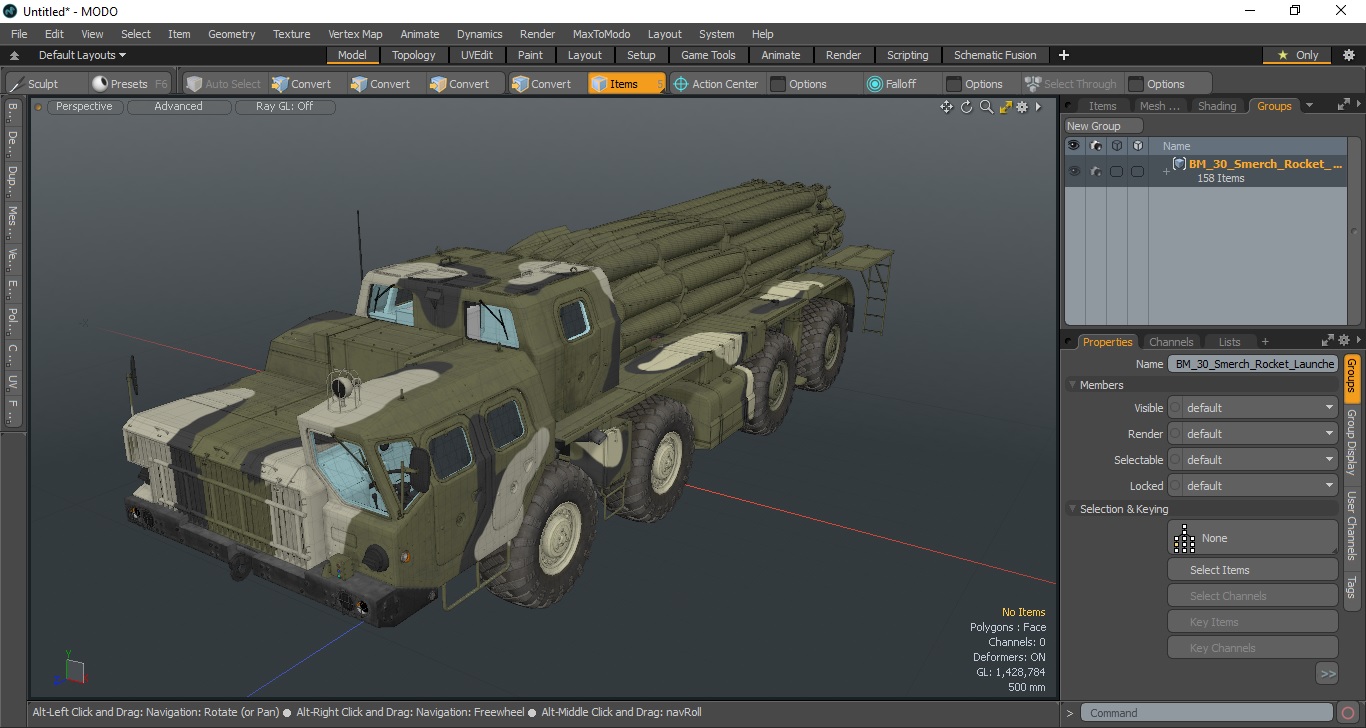This screenshot has height=728, width=1366.
Task: Open Action Center tool
Action: pyautogui.click(x=716, y=84)
